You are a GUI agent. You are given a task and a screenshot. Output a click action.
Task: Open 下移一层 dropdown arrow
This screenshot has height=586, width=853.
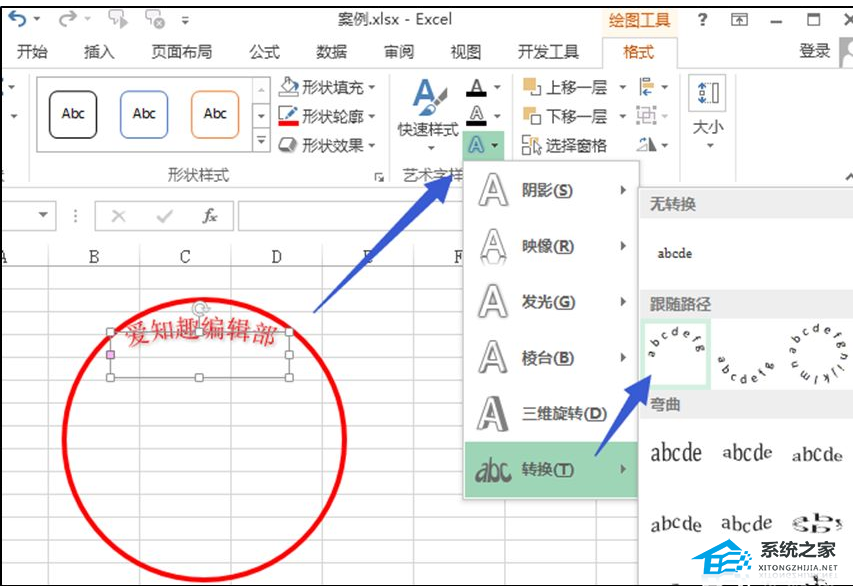click(x=623, y=116)
